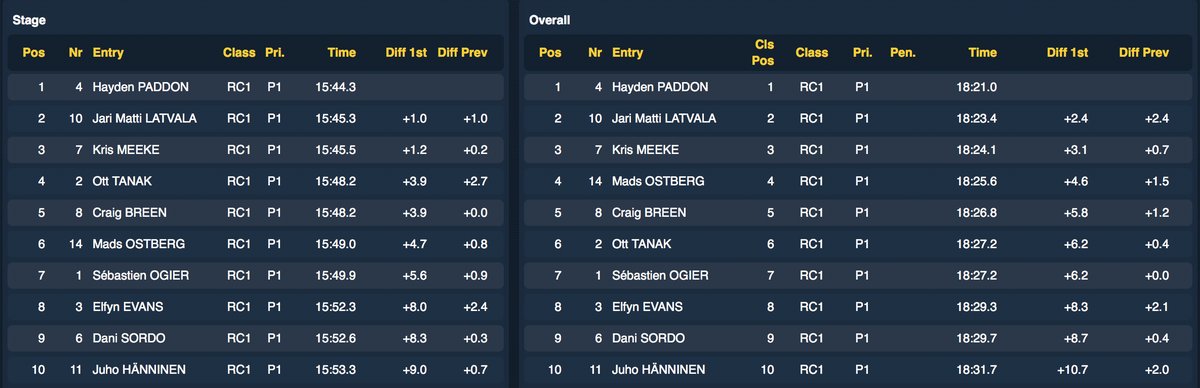Sort Overall table by Cls Pos header

764,51
